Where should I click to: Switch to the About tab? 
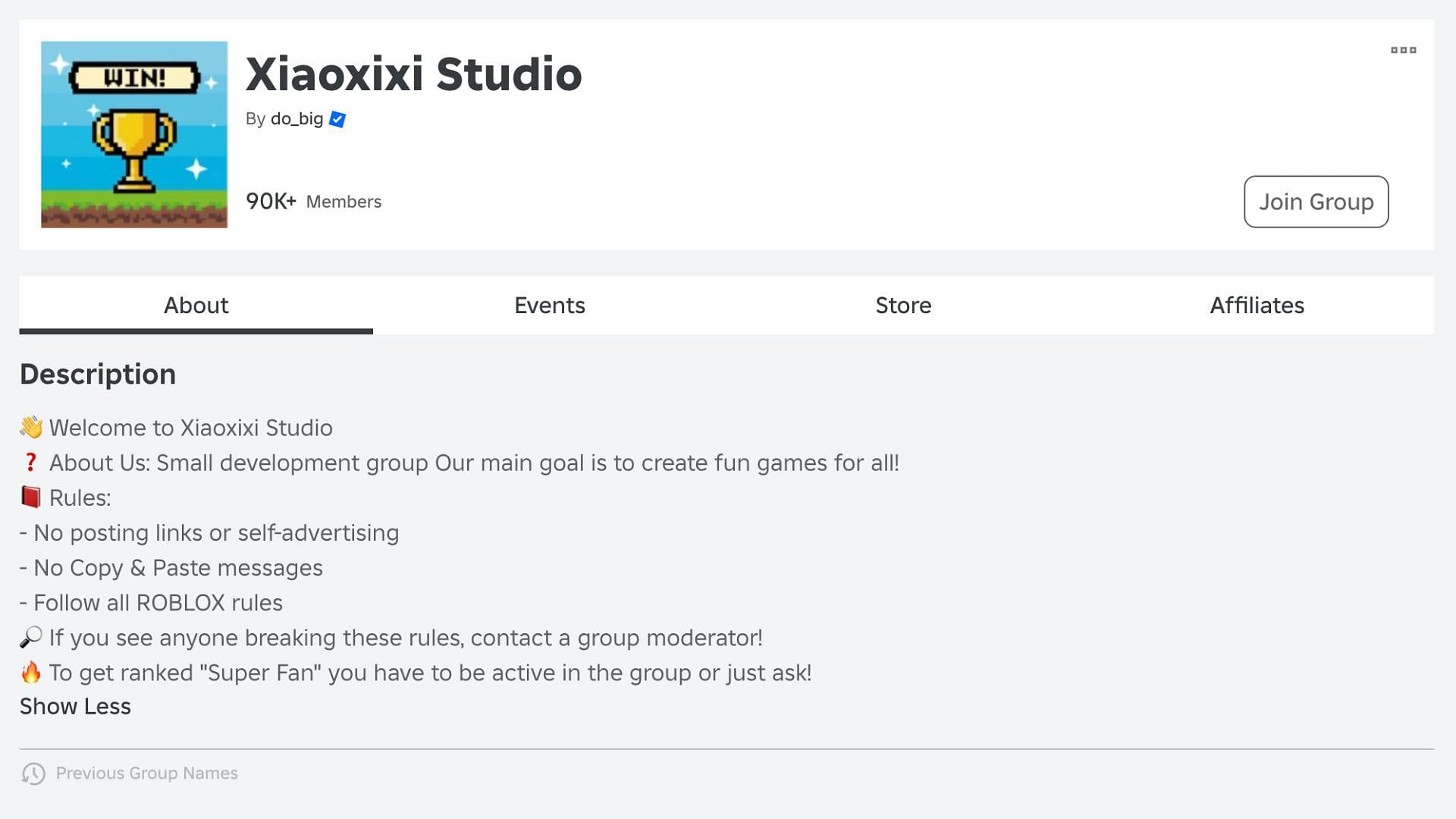(196, 306)
